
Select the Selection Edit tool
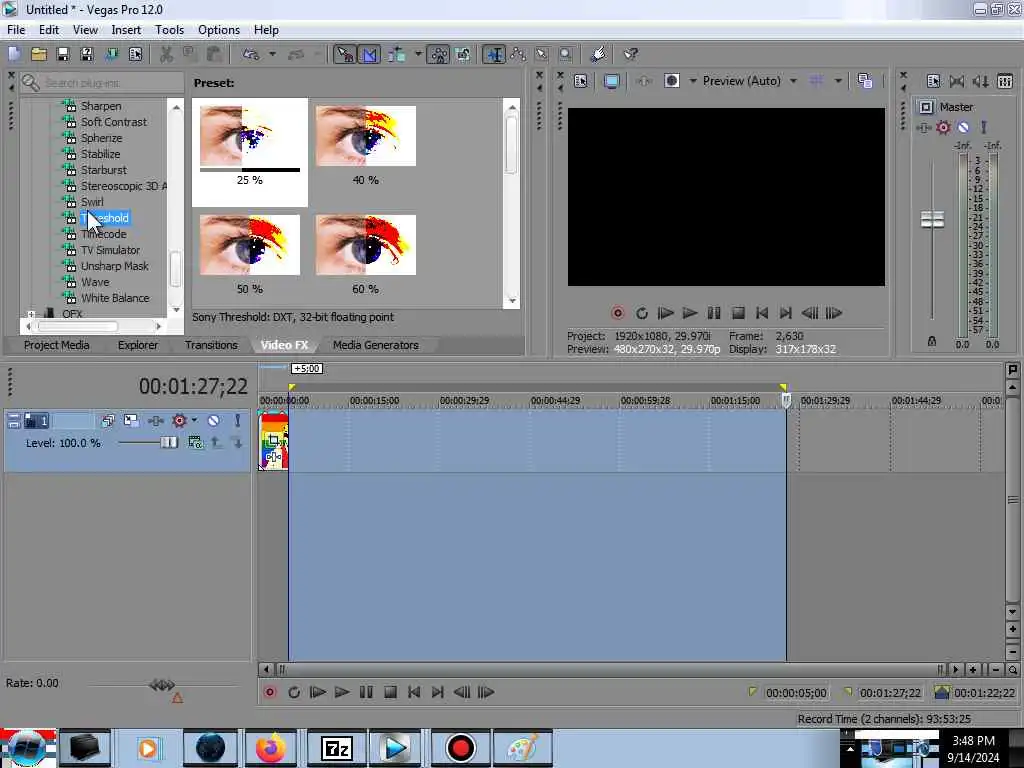point(541,54)
